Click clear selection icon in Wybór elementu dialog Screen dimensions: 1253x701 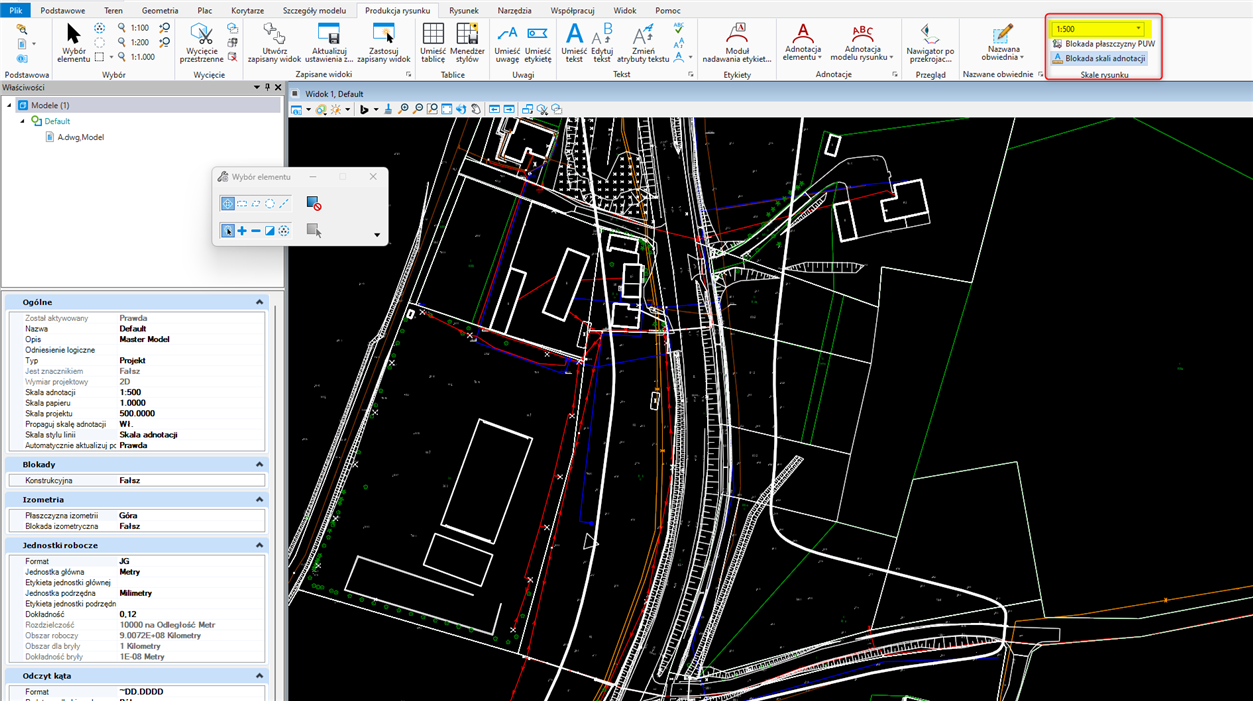point(314,203)
